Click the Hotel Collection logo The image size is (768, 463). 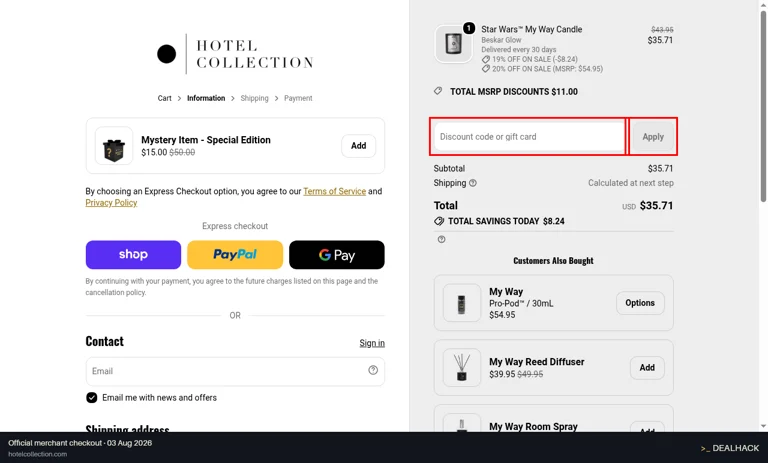[235, 54]
